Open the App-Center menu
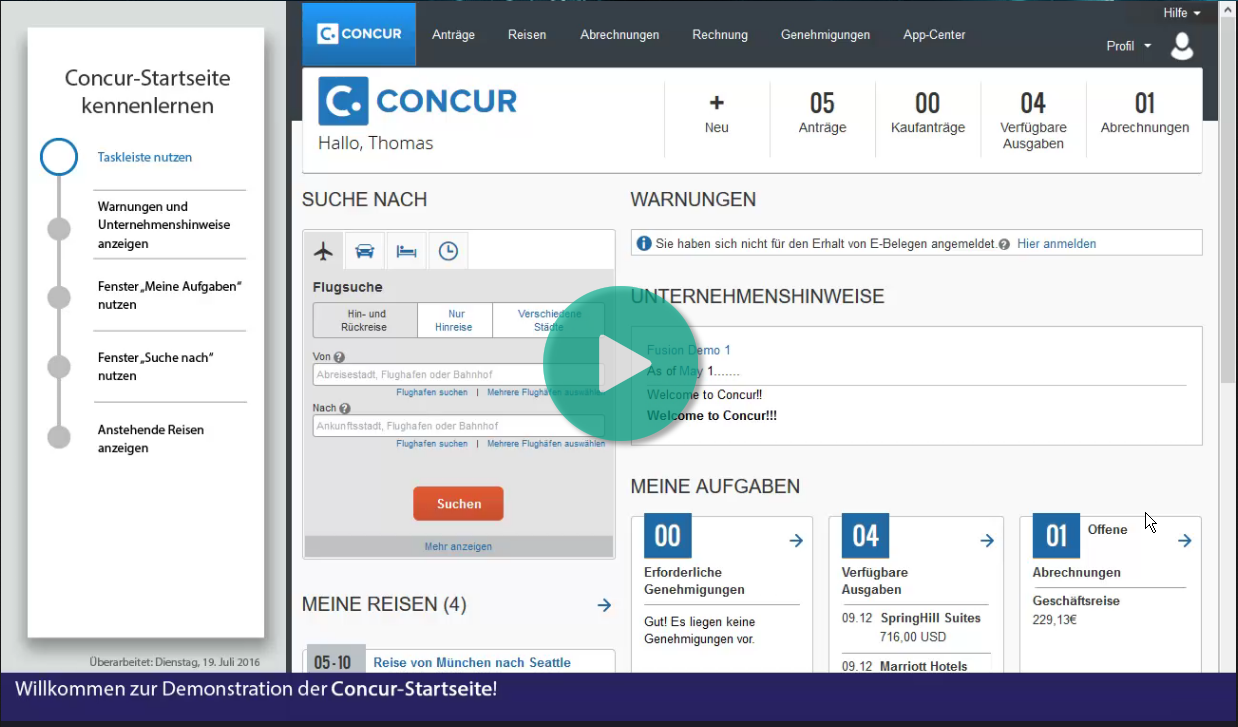The height and width of the screenshot is (727, 1238). [x=934, y=35]
